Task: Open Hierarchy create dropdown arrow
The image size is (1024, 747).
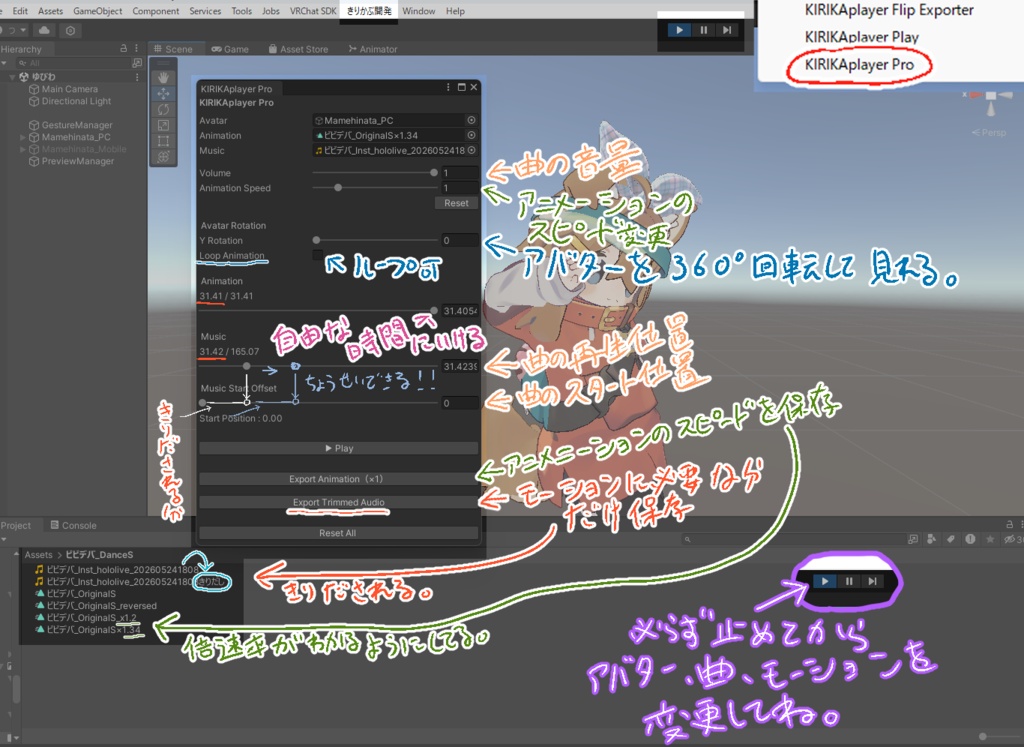Action: tap(4, 63)
